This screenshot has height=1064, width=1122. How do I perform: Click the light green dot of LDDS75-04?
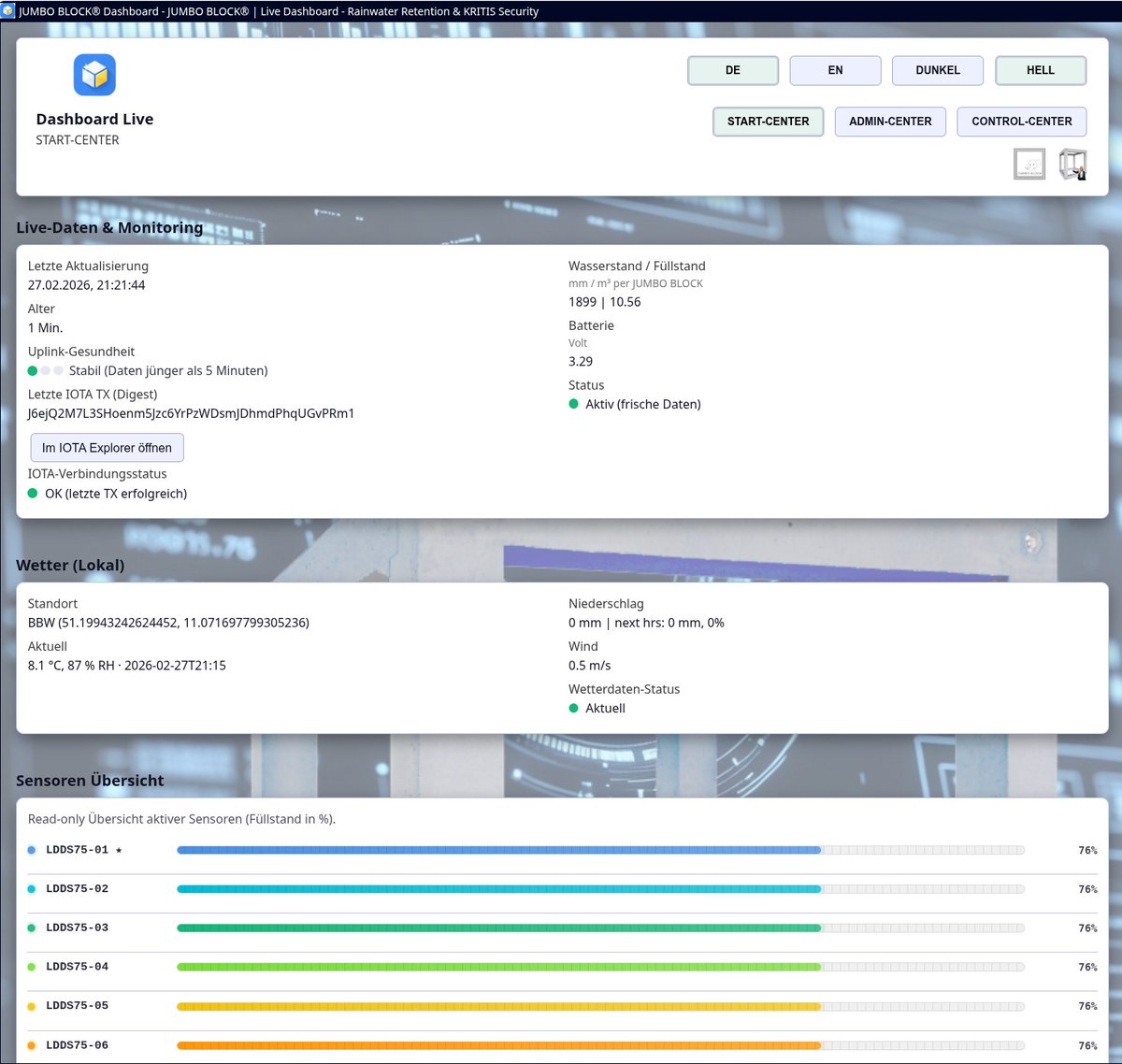pyautogui.click(x=32, y=967)
